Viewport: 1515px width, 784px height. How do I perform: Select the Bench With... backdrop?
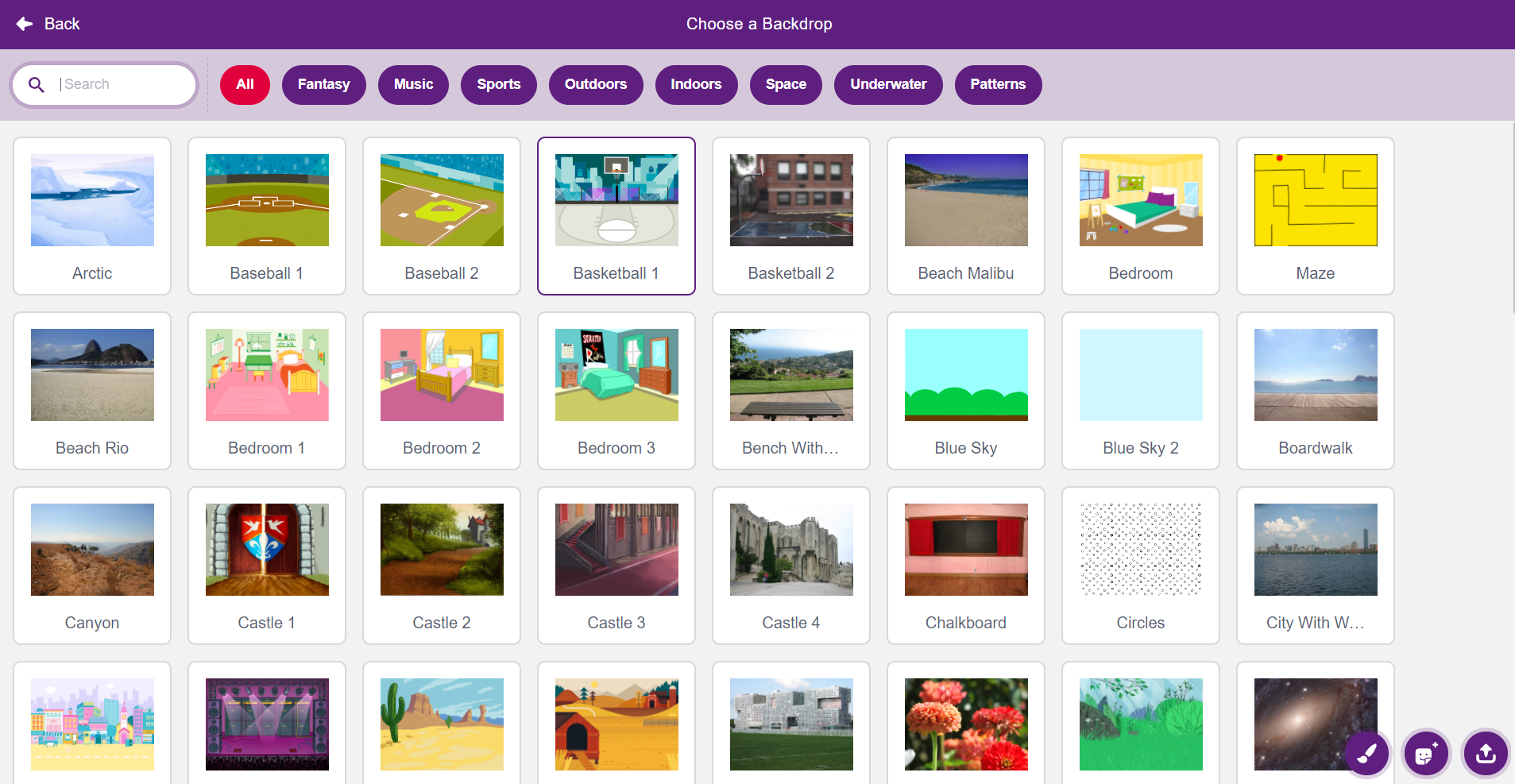791,391
